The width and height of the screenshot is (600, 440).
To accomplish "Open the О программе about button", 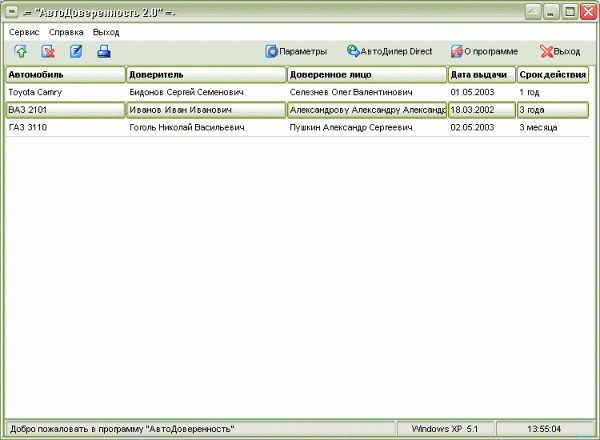I will click(x=483, y=51).
